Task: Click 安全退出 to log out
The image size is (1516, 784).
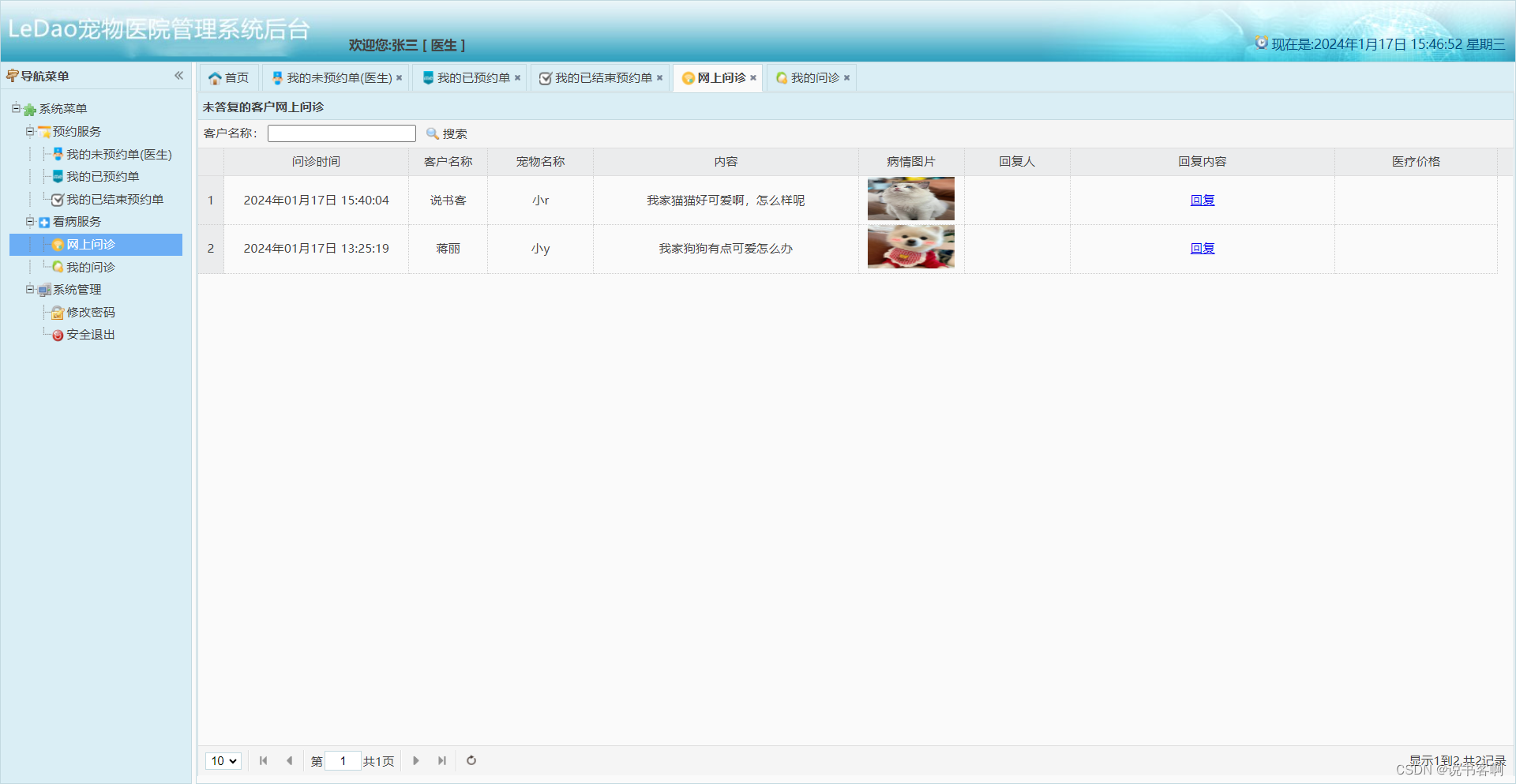Action: 90,335
